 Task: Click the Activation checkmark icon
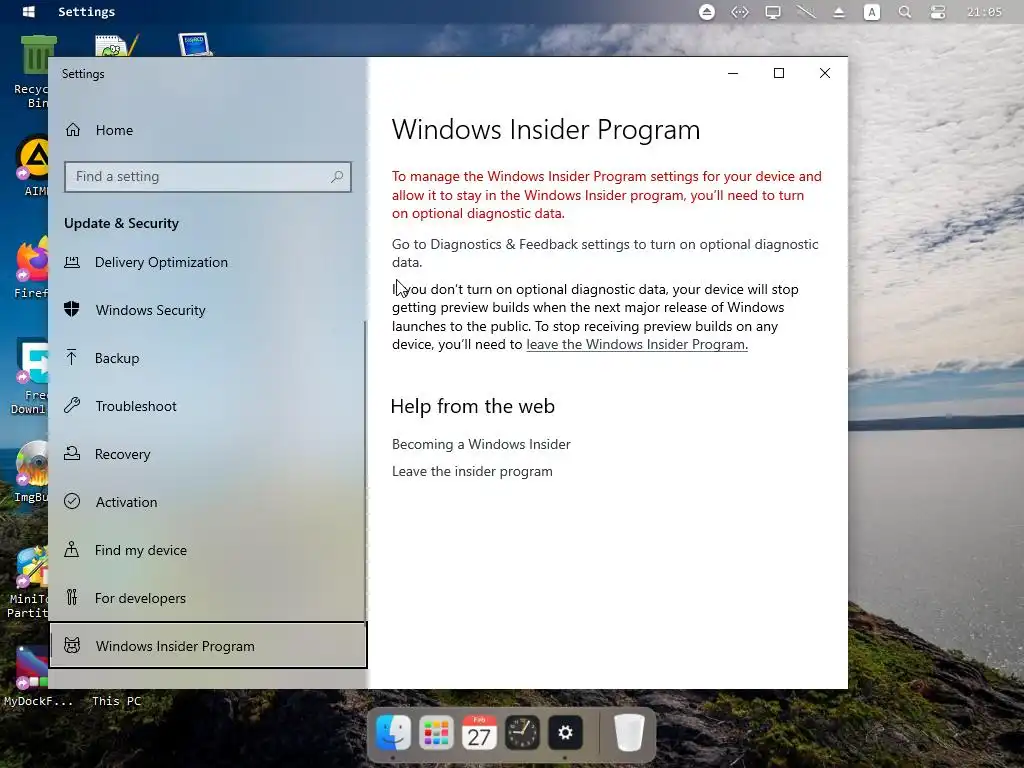tap(72, 502)
